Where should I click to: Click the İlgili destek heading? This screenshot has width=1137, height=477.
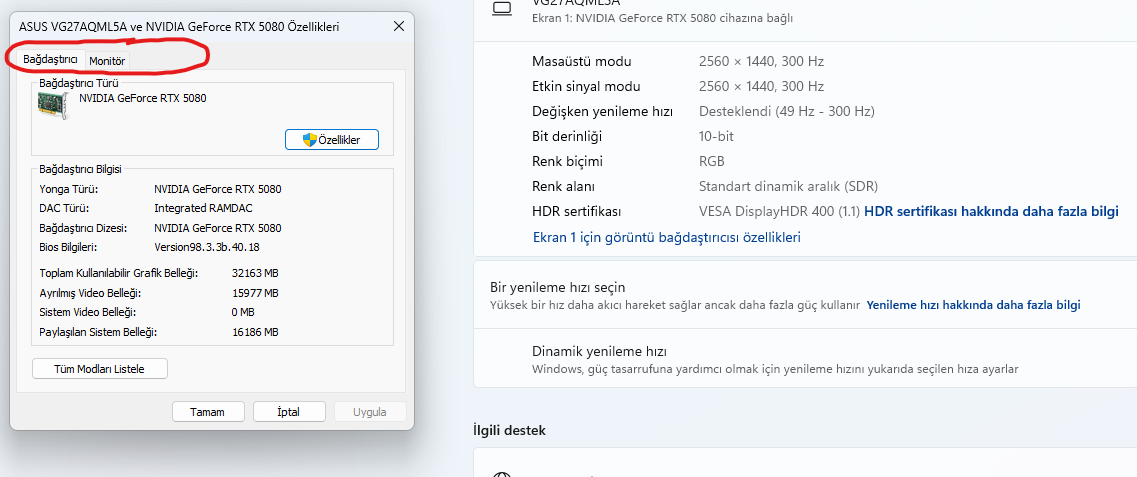[508, 431]
